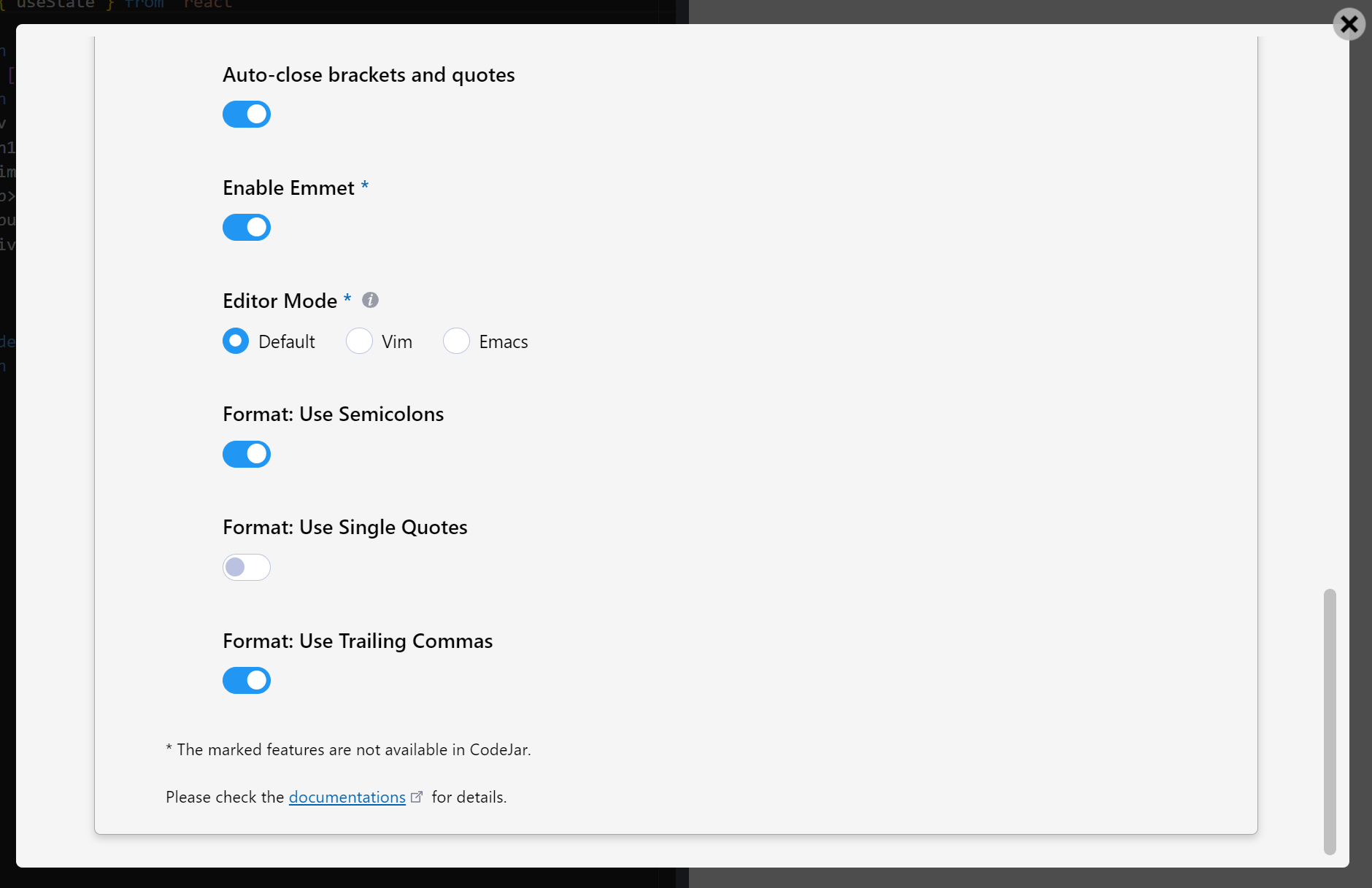The height and width of the screenshot is (888, 1372).
Task: Disable Auto-close brackets and quotes
Action: (247, 114)
